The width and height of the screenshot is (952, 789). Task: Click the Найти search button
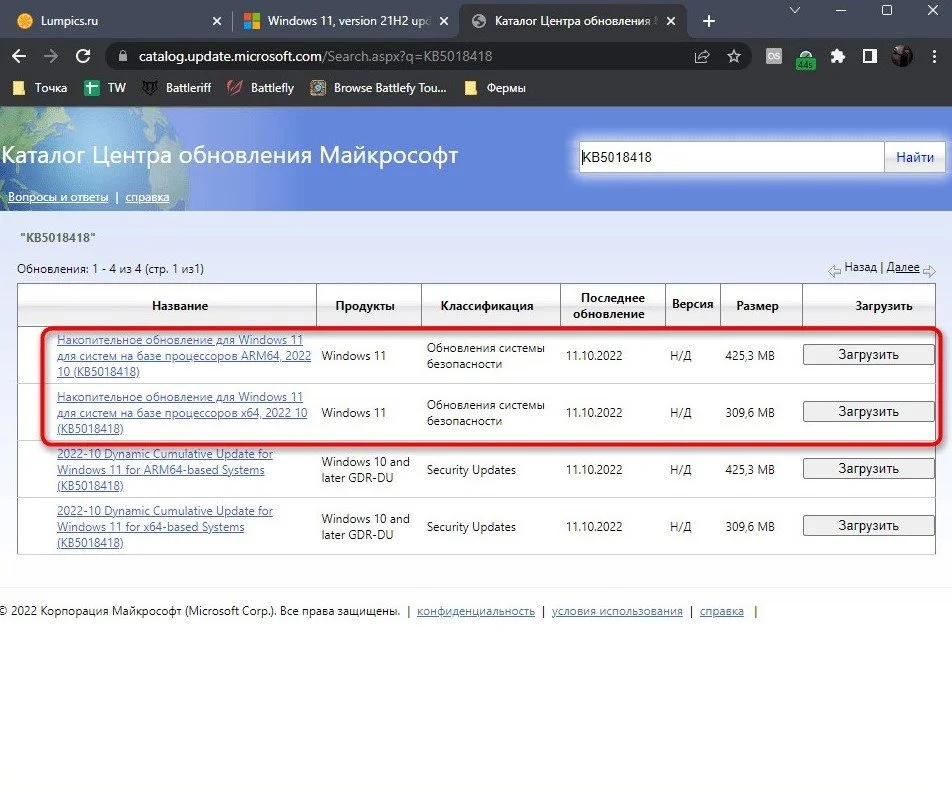tap(914, 157)
